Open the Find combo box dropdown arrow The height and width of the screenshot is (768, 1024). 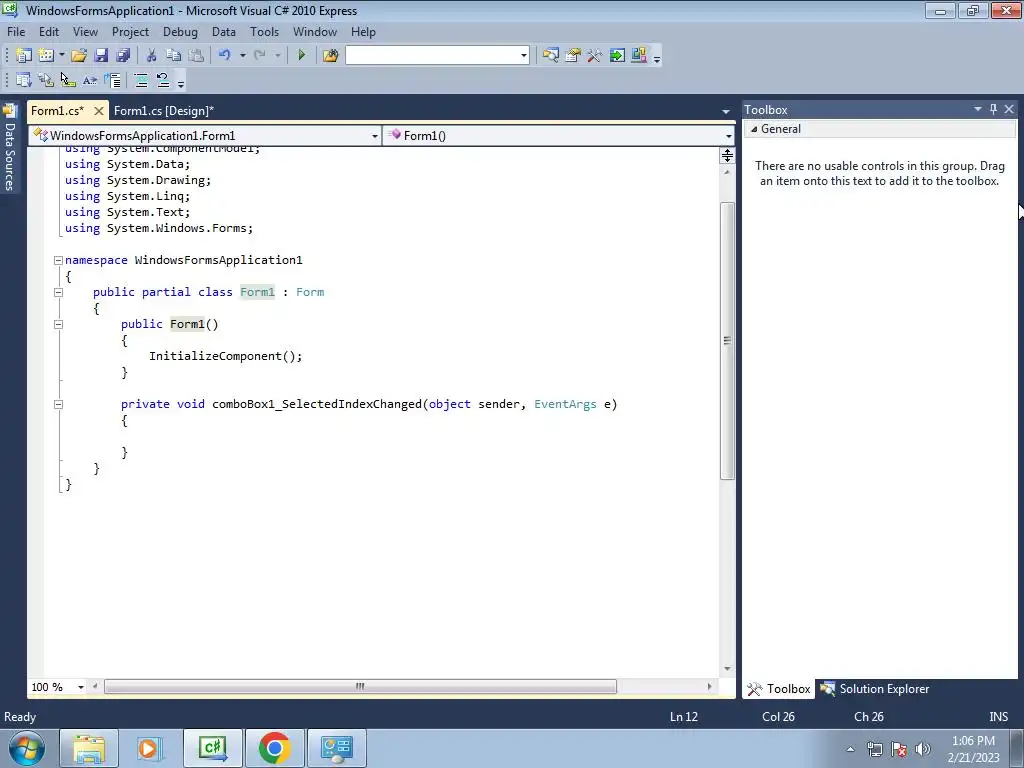tap(523, 56)
